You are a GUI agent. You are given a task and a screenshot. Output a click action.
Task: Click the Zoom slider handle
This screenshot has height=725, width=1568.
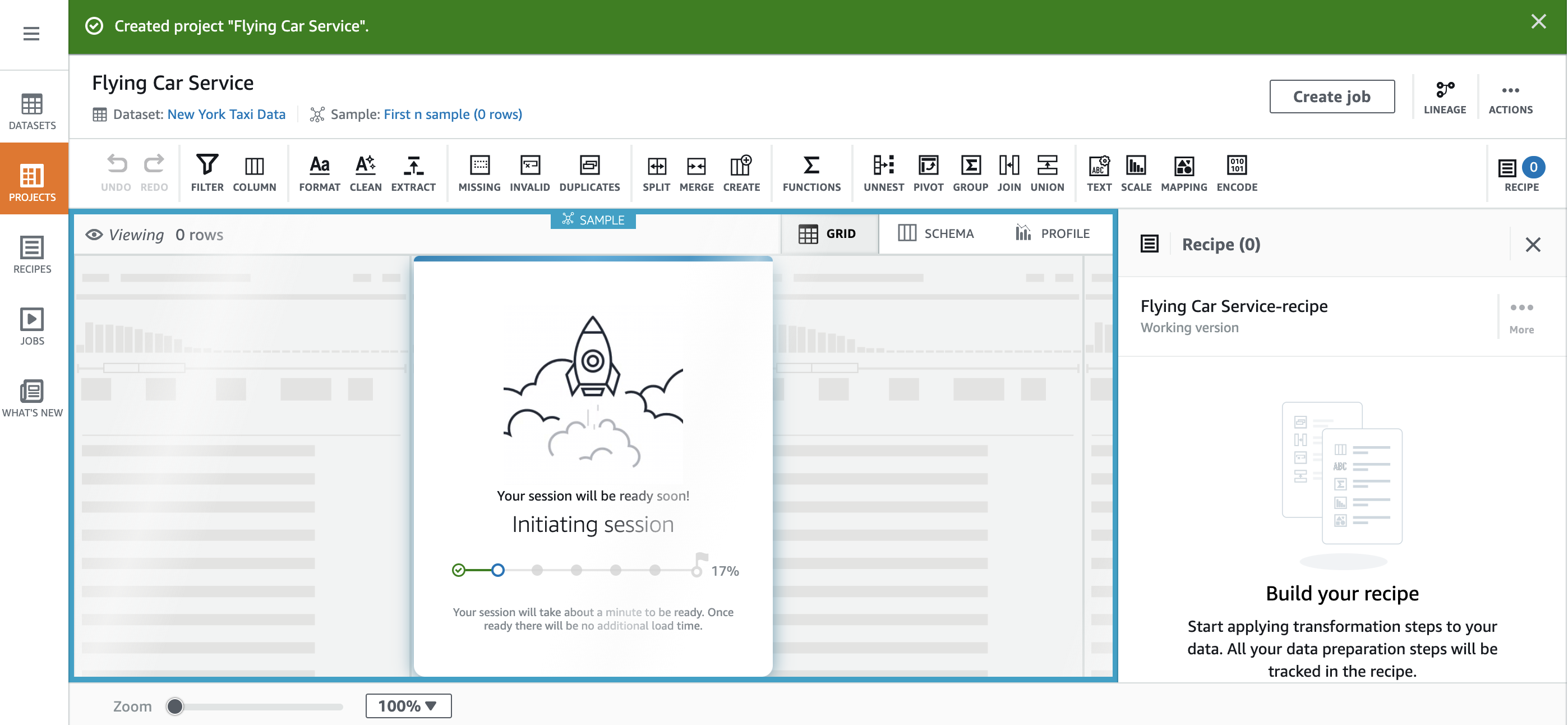coord(175,705)
